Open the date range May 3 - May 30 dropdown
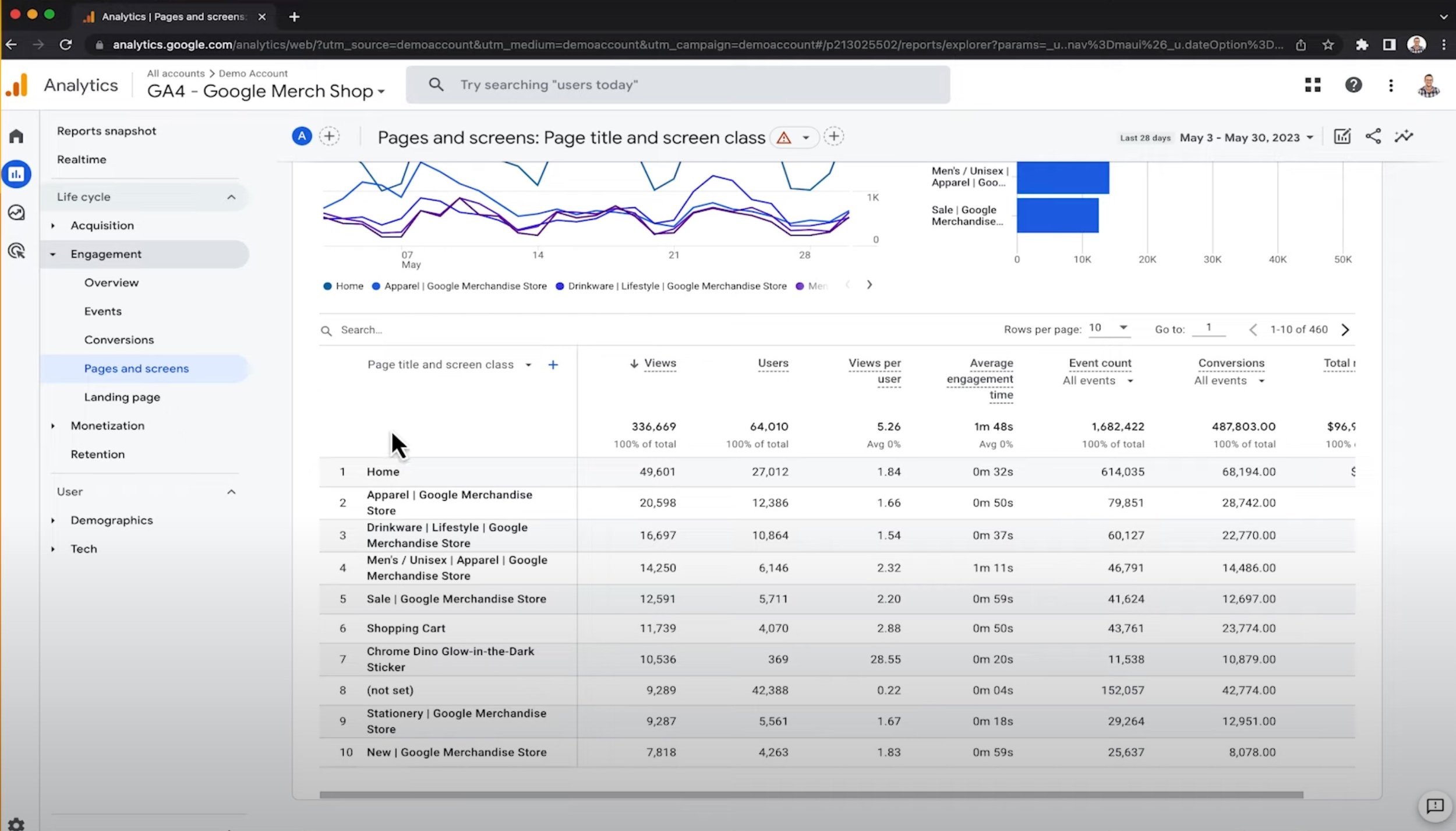The width and height of the screenshot is (1456, 831). 1246,138
